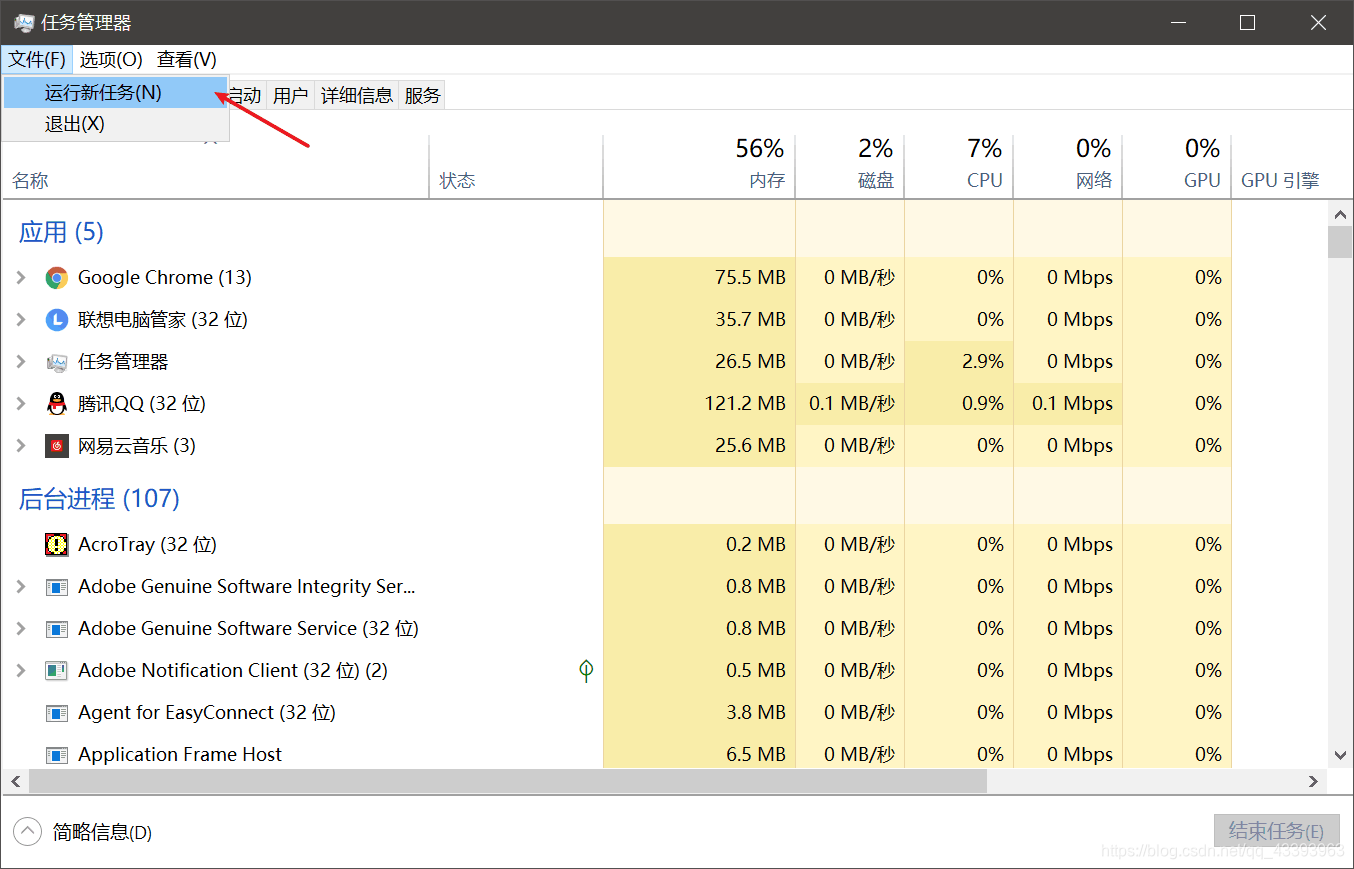This screenshot has width=1354, height=869.
Task: Expand the 联想电脑管家 process group
Action: pyautogui.click(x=21, y=320)
